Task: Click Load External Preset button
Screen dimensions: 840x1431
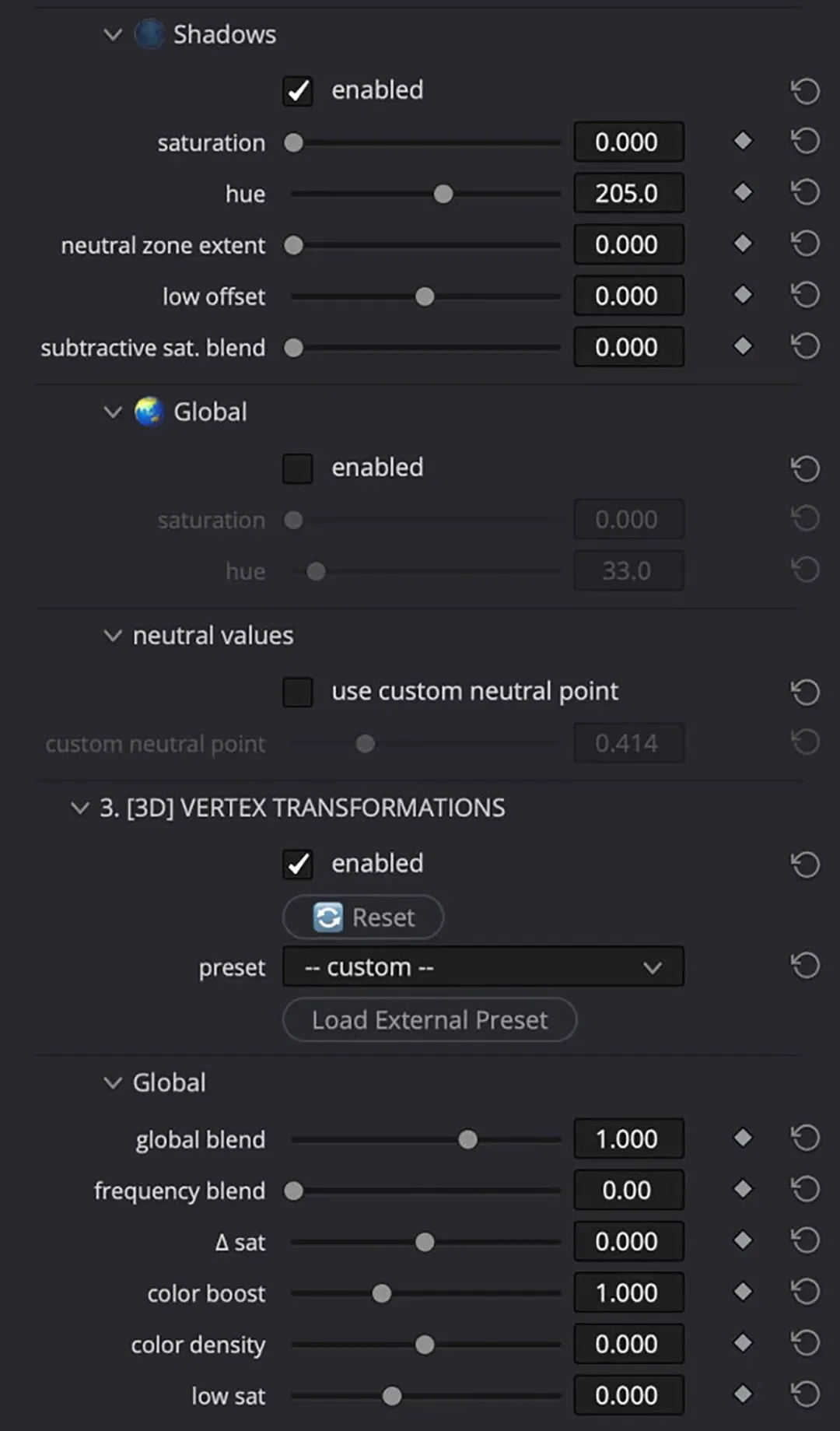Action: point(429,1019)
